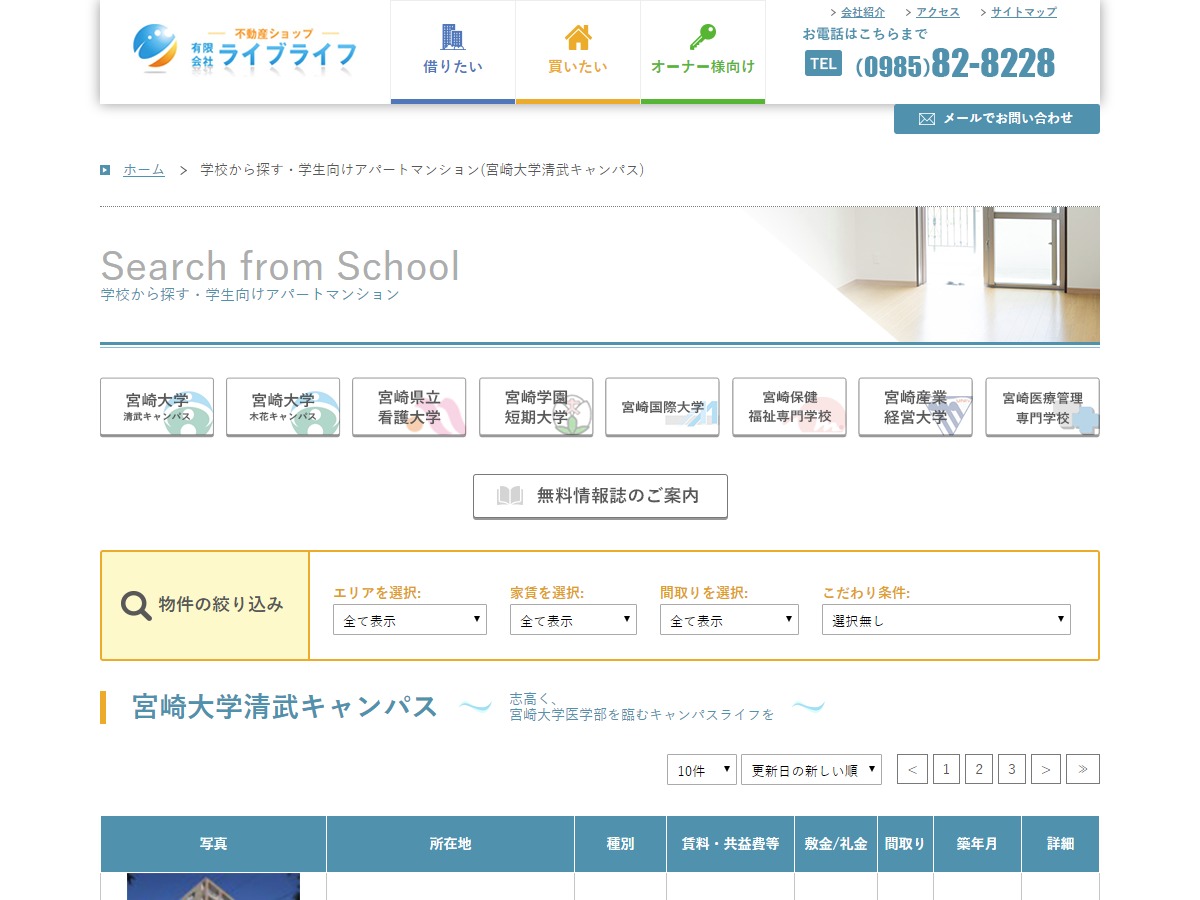Click the TEL badge icon
The image size is (1200, 900).
(823, 63)
